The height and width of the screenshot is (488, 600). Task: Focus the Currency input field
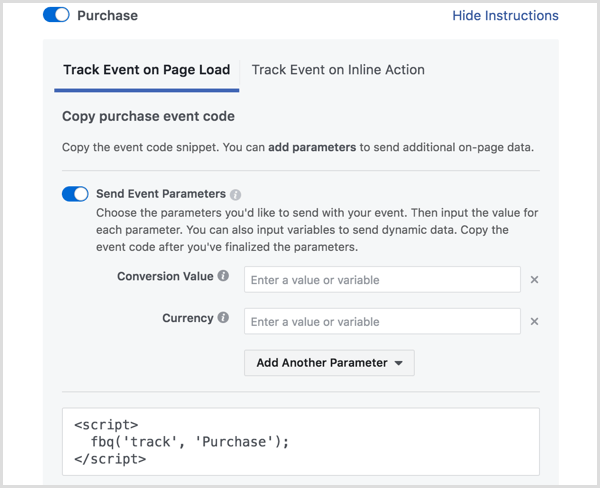point(382,322)
